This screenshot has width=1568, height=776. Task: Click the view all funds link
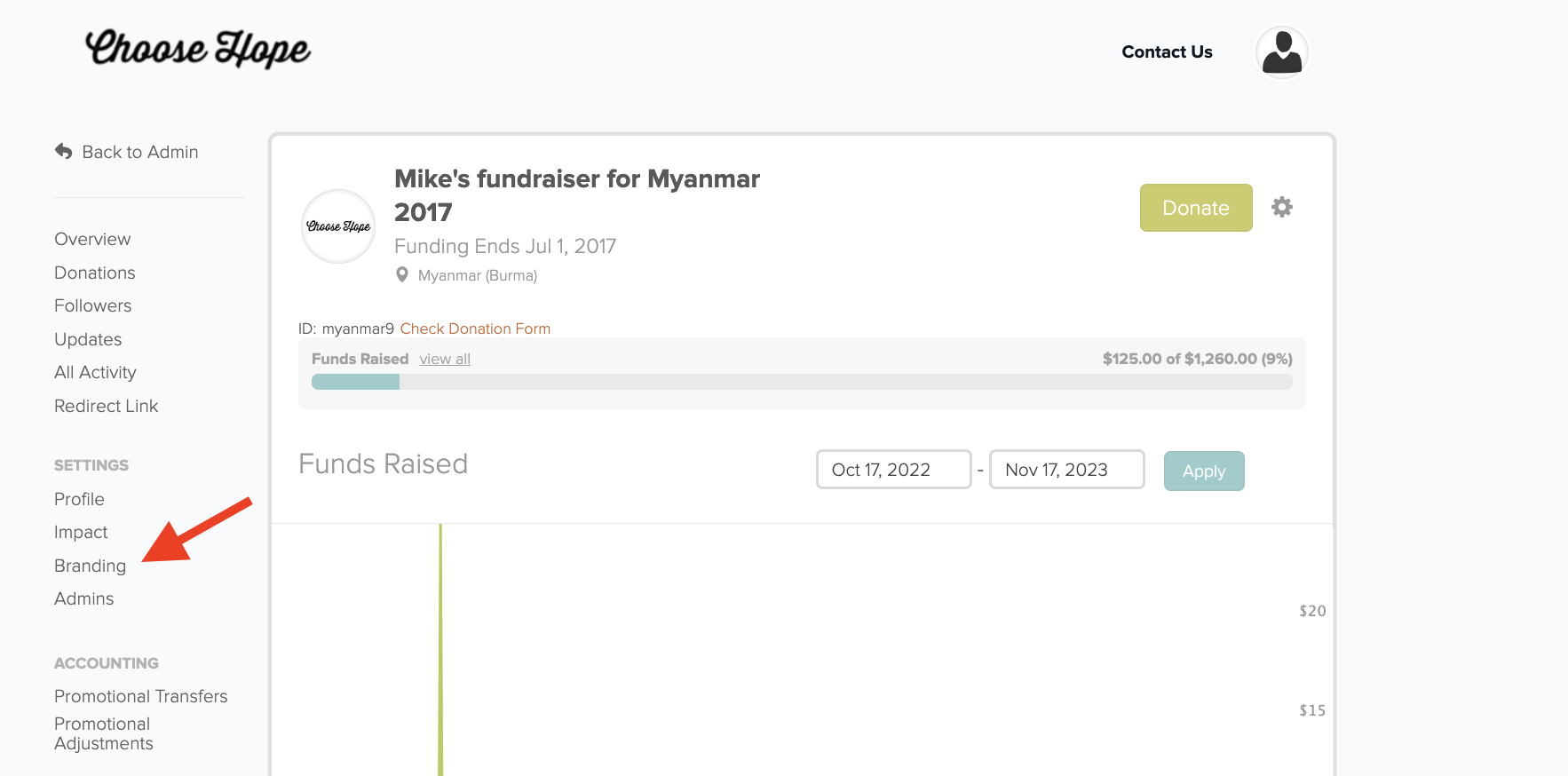(445, 359)
